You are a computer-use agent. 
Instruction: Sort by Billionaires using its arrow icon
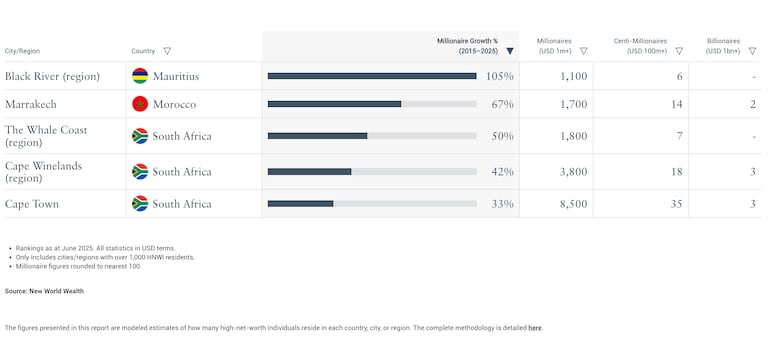752,51
